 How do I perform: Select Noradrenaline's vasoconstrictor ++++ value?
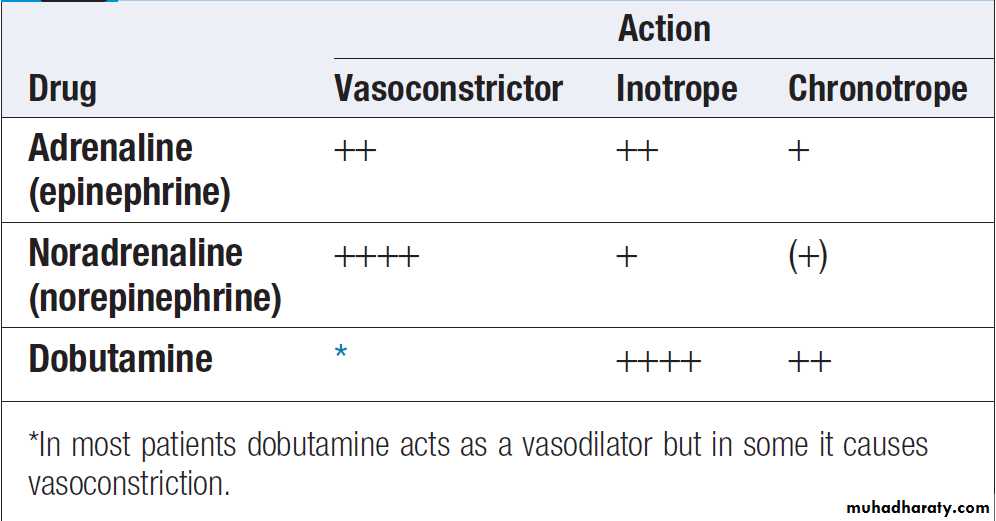[376, 257]
